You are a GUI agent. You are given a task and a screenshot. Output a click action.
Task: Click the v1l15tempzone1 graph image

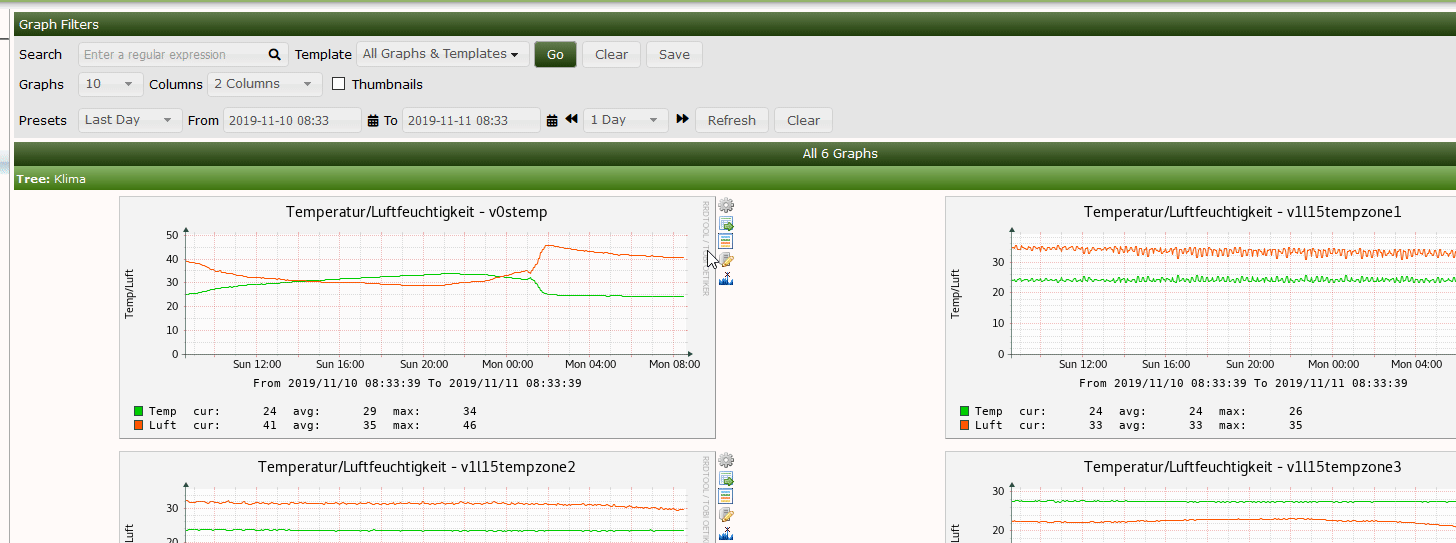(x=1200, y=317)
